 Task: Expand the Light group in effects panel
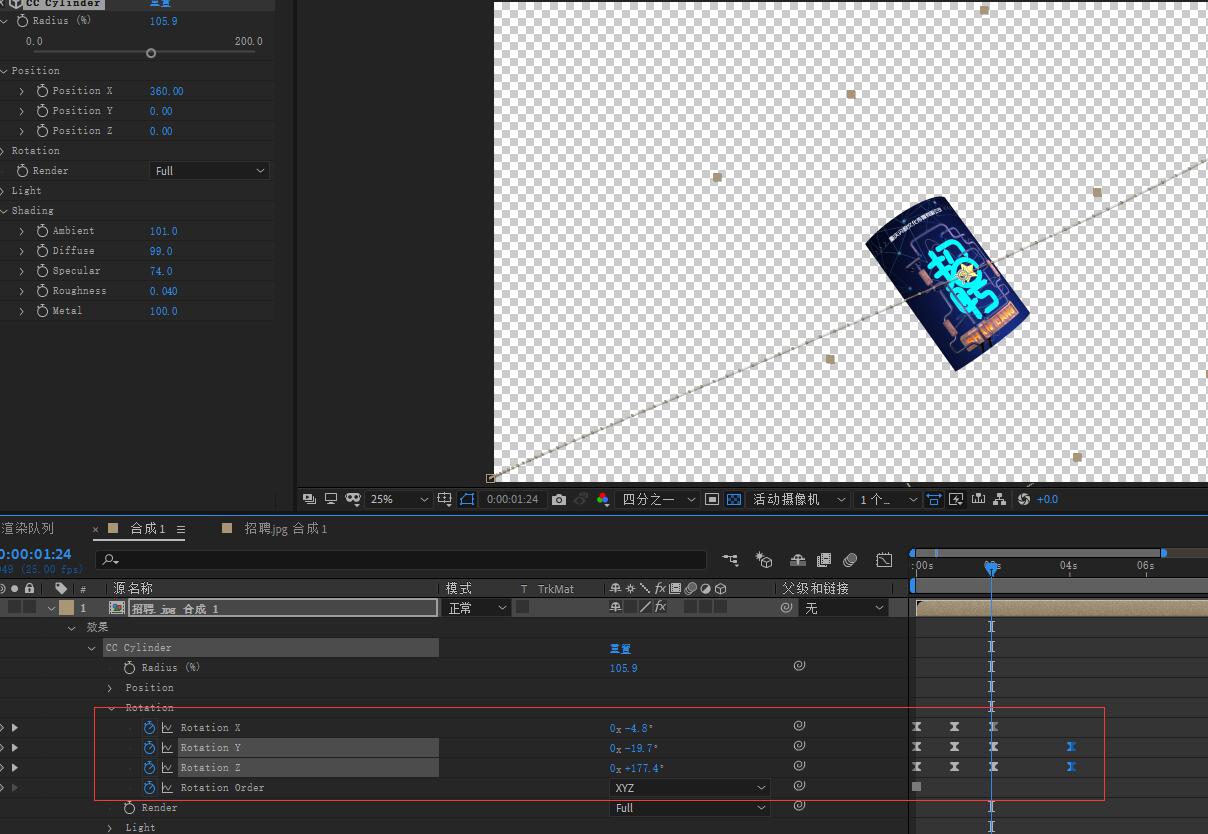point(4,191)
